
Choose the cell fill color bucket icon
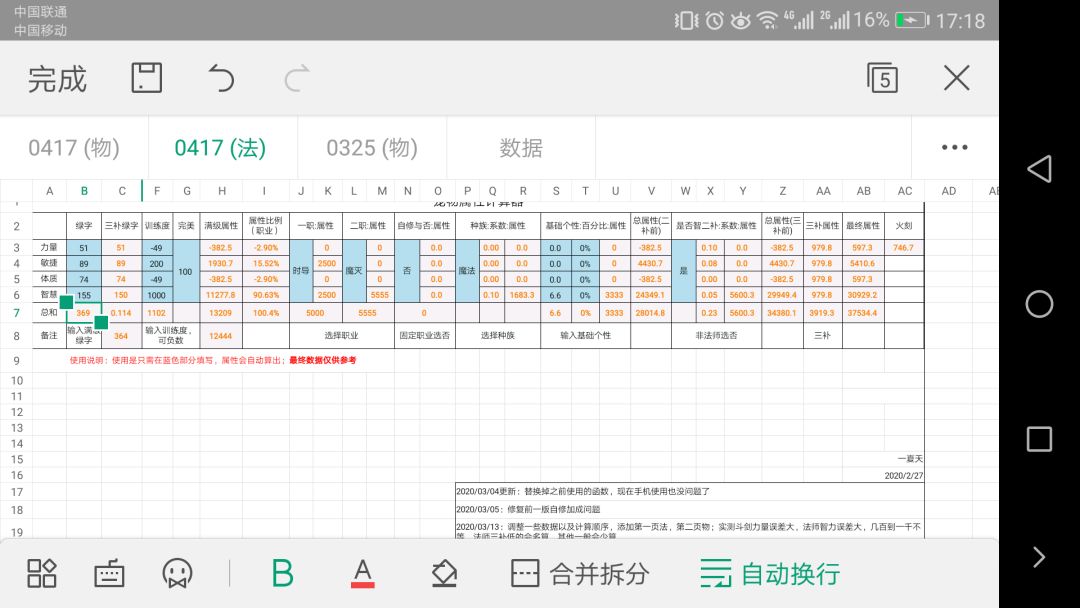pyautogui.click(x=444, y=573)
